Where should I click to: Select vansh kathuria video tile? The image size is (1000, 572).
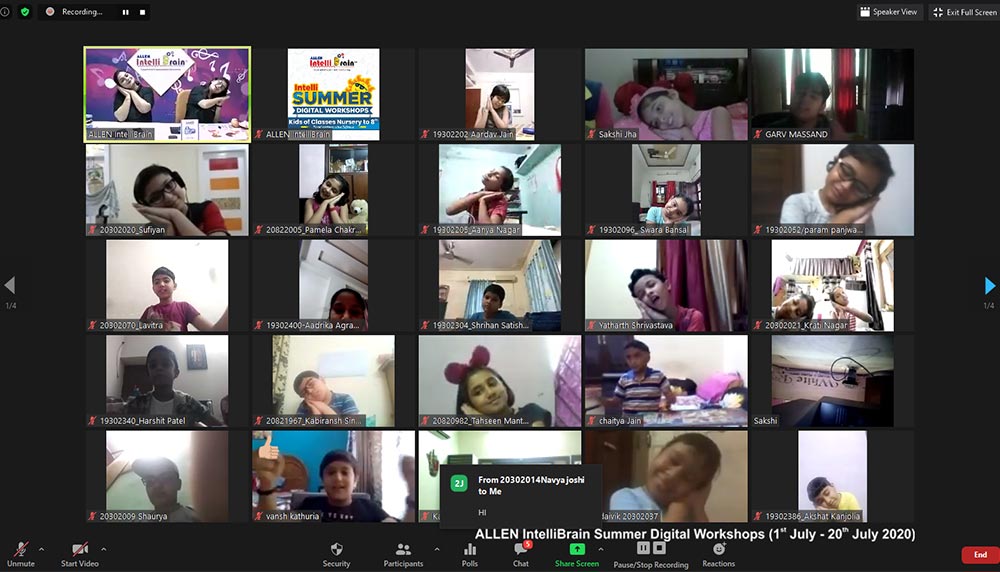coord(334,477)
